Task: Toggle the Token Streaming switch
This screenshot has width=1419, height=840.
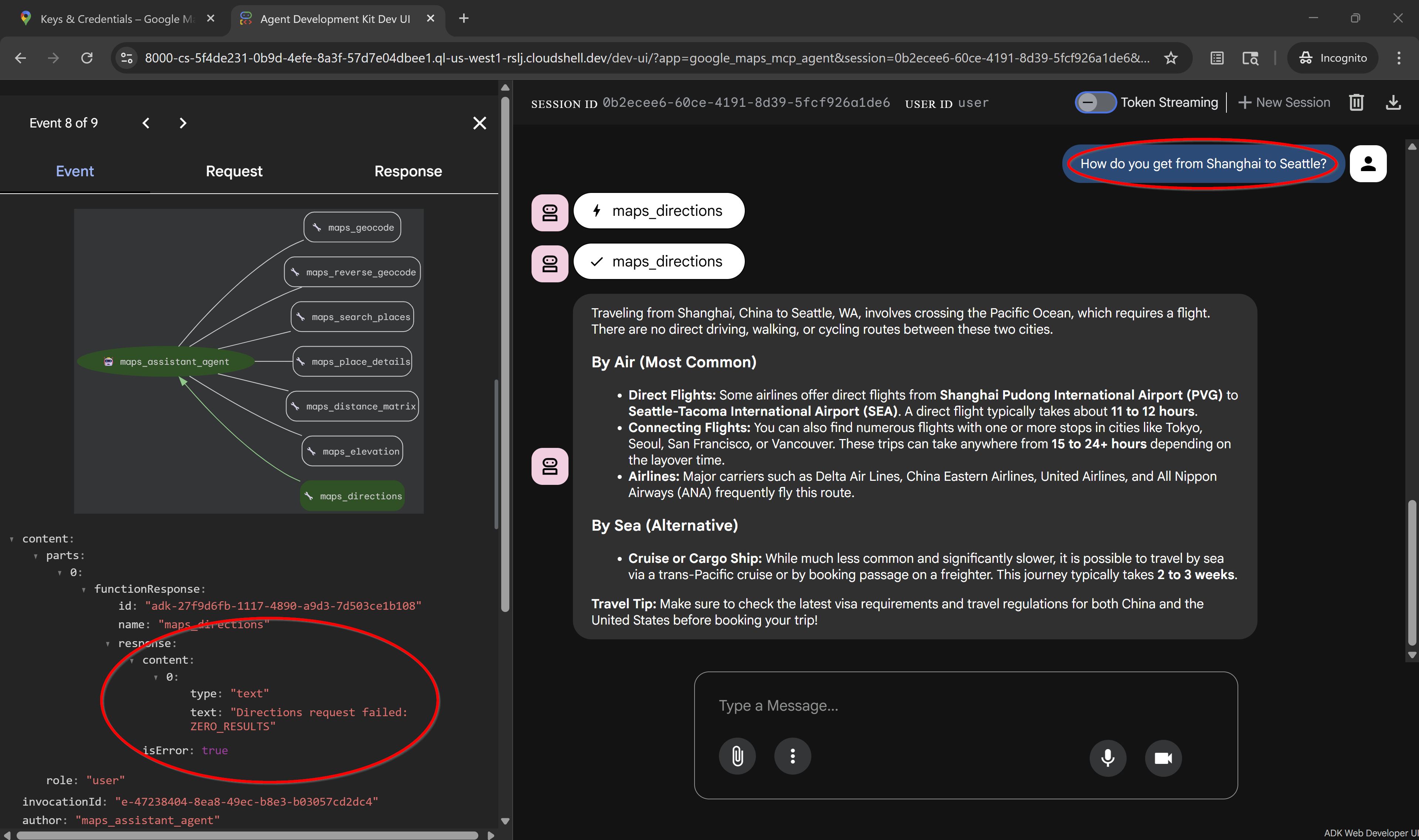Action: click(x=1095, y=102)
